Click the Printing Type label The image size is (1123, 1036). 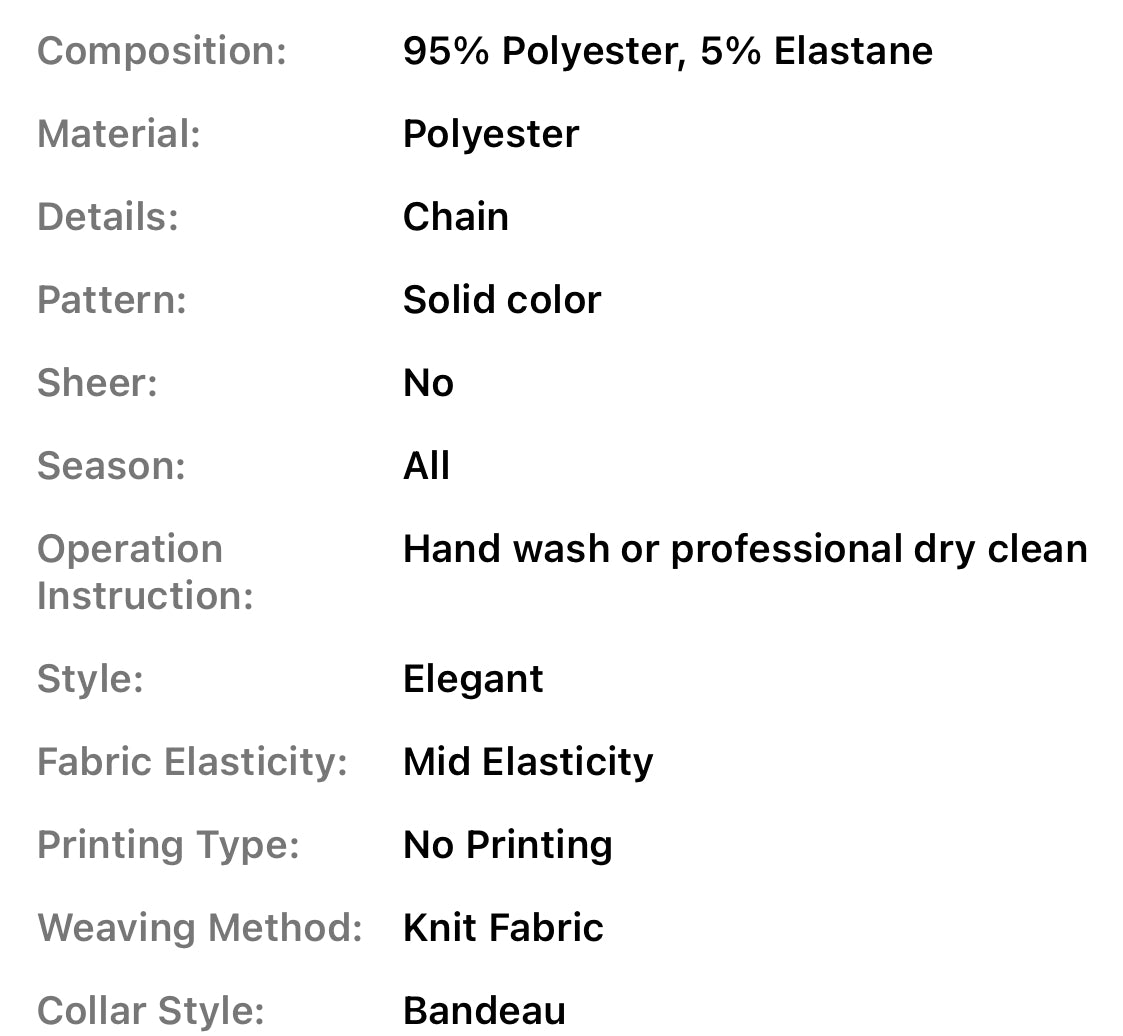(168, 845)
